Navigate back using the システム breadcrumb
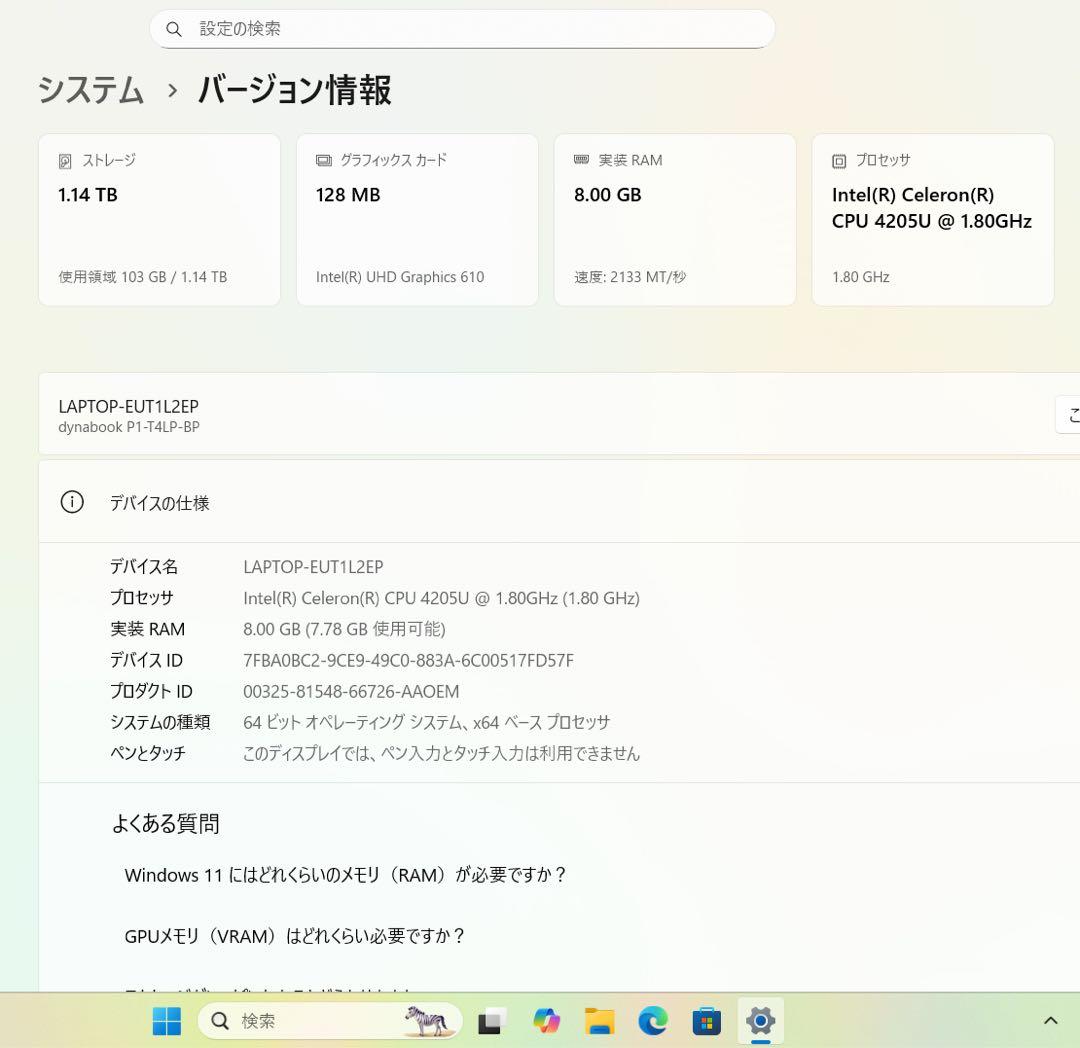Image resolution: width=1080 pixels, height=1048 pixels. [x=90, y=90]
